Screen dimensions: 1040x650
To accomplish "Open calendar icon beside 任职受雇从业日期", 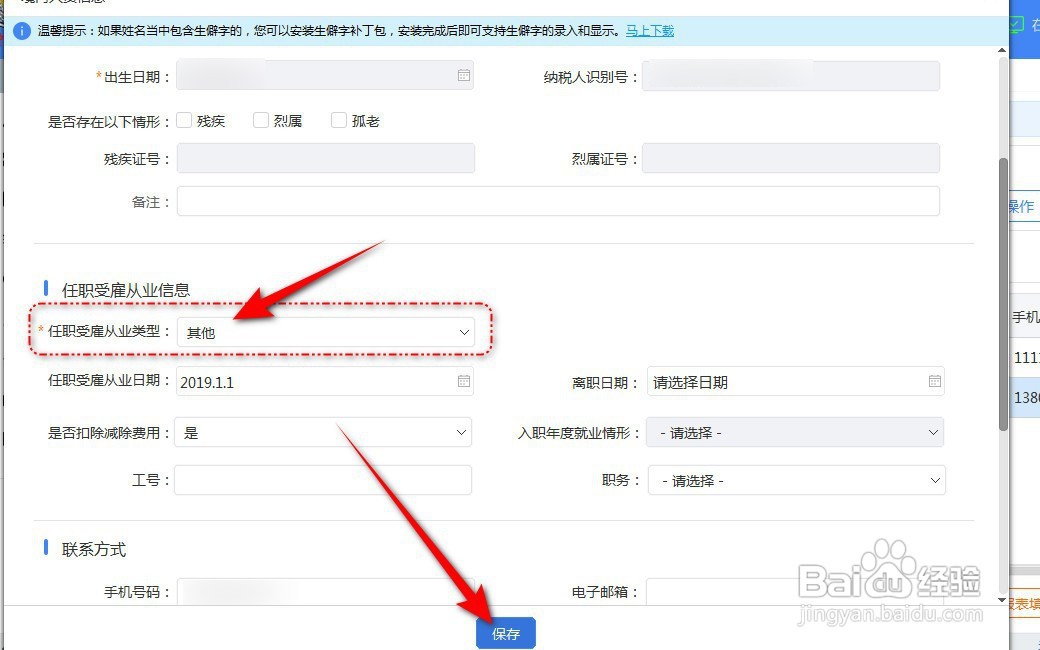I will 462,381.
